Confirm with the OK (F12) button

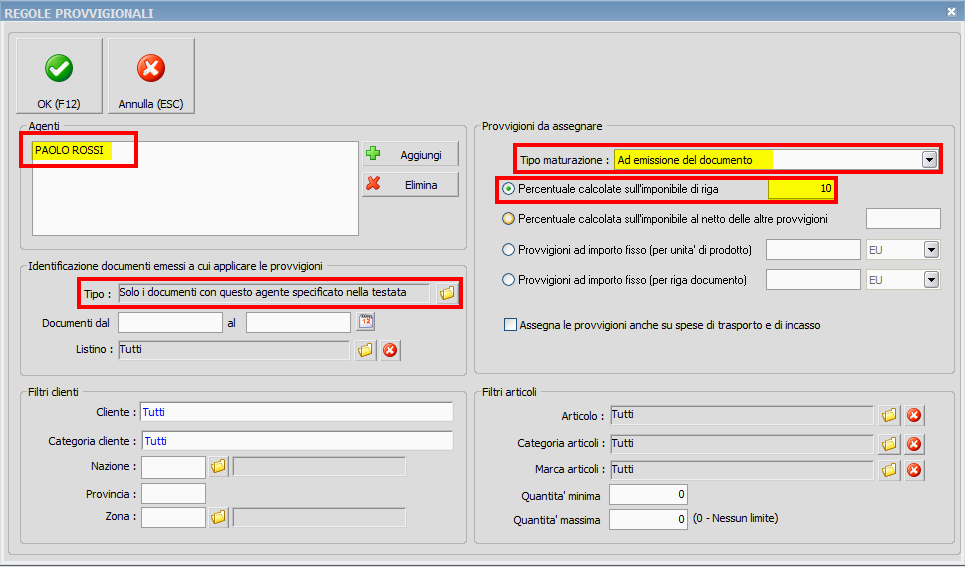pos(58,77)
